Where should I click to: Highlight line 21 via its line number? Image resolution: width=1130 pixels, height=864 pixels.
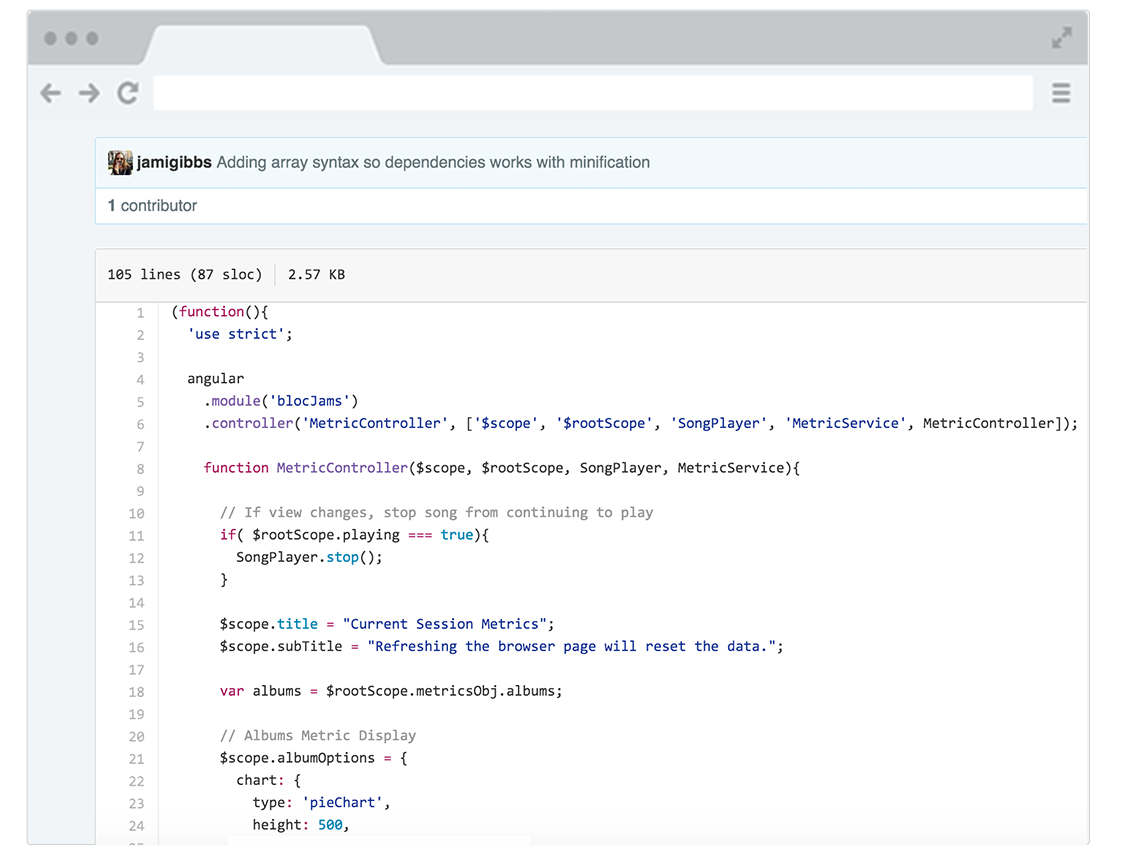pos(136,759)
